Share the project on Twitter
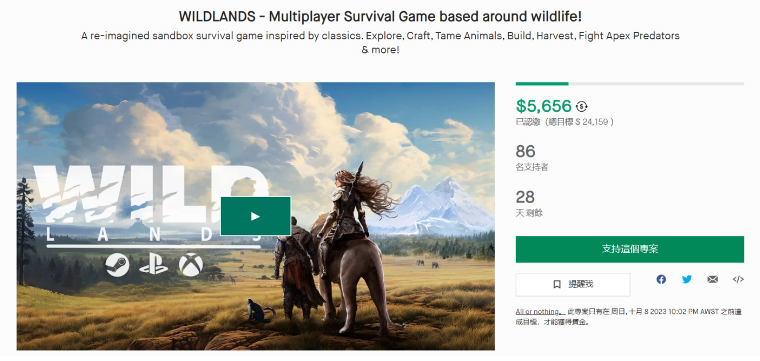 [x=687, y=279]
